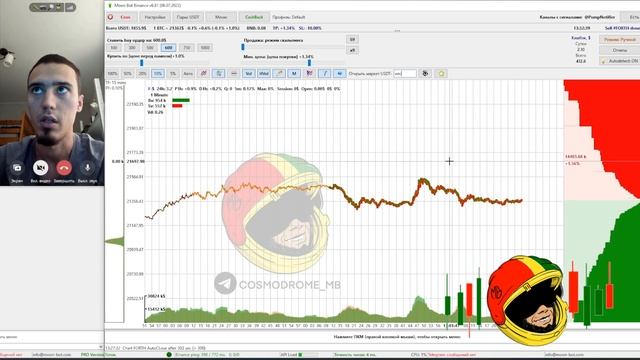Select the 500 buy order size

click(150, 48)
